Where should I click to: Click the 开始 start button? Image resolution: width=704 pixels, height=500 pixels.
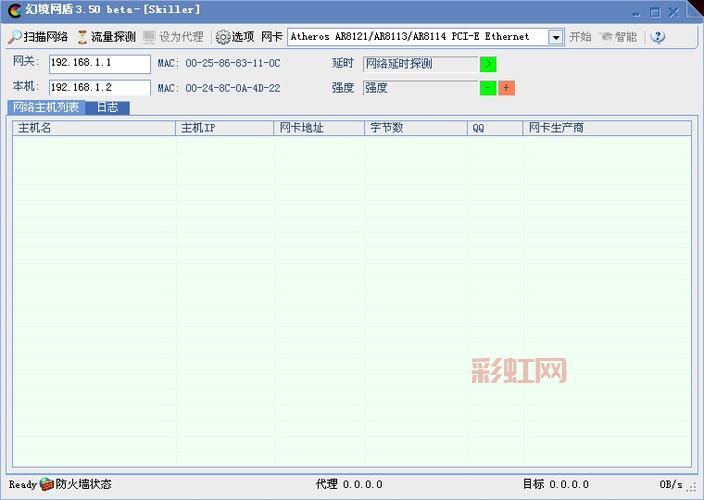(x=580, y=37)
